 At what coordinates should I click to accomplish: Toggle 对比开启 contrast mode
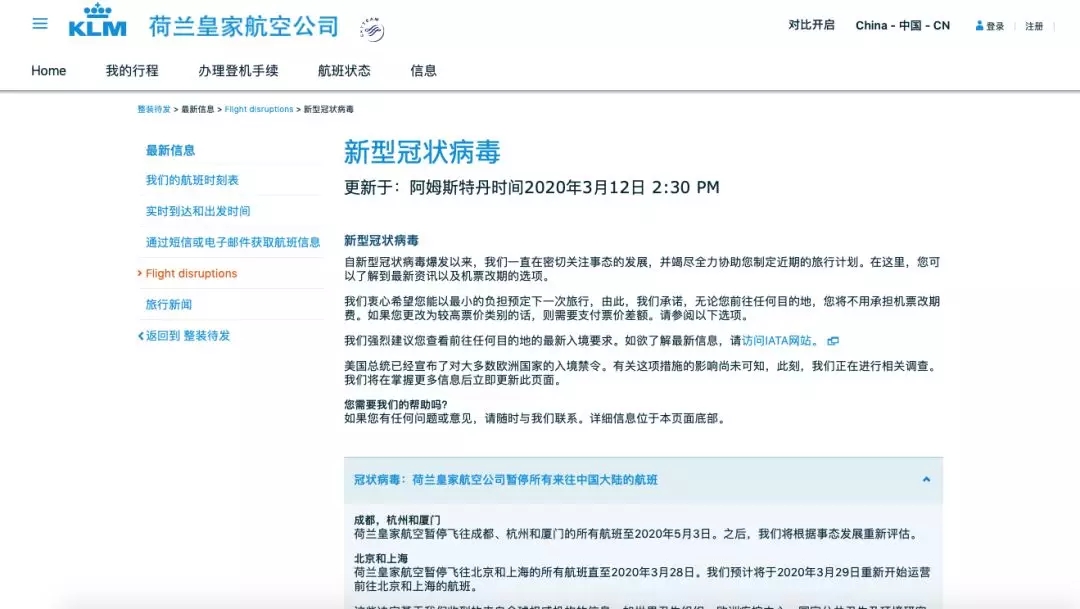click(x=811, y=25)
